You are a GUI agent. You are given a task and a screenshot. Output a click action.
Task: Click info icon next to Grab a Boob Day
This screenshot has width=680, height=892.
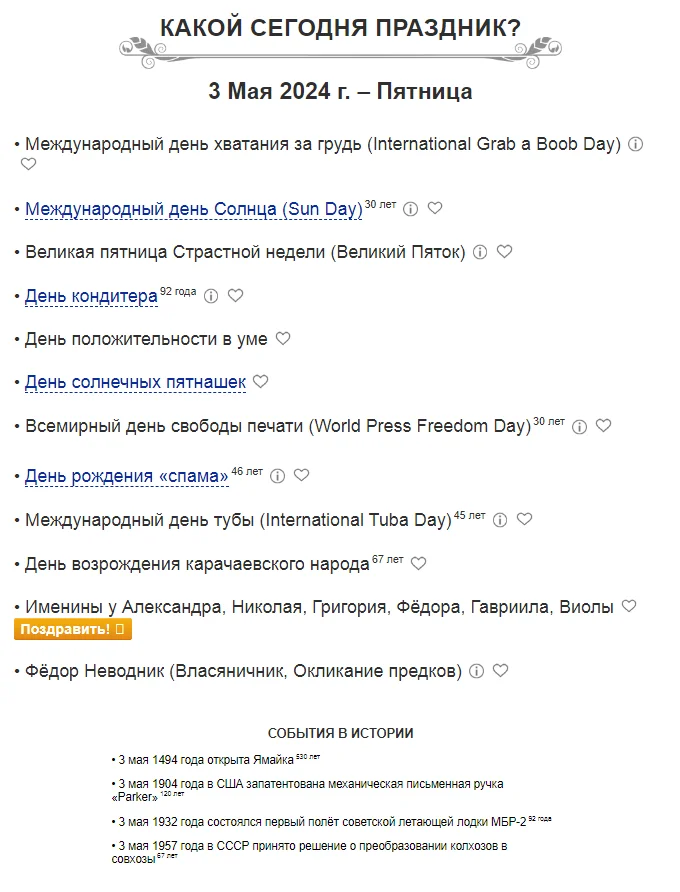point(635,144)
